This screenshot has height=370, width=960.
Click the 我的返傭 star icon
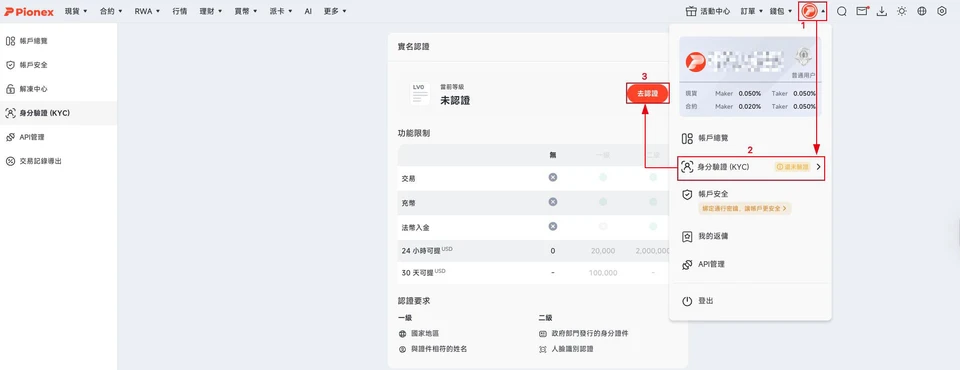687,236
